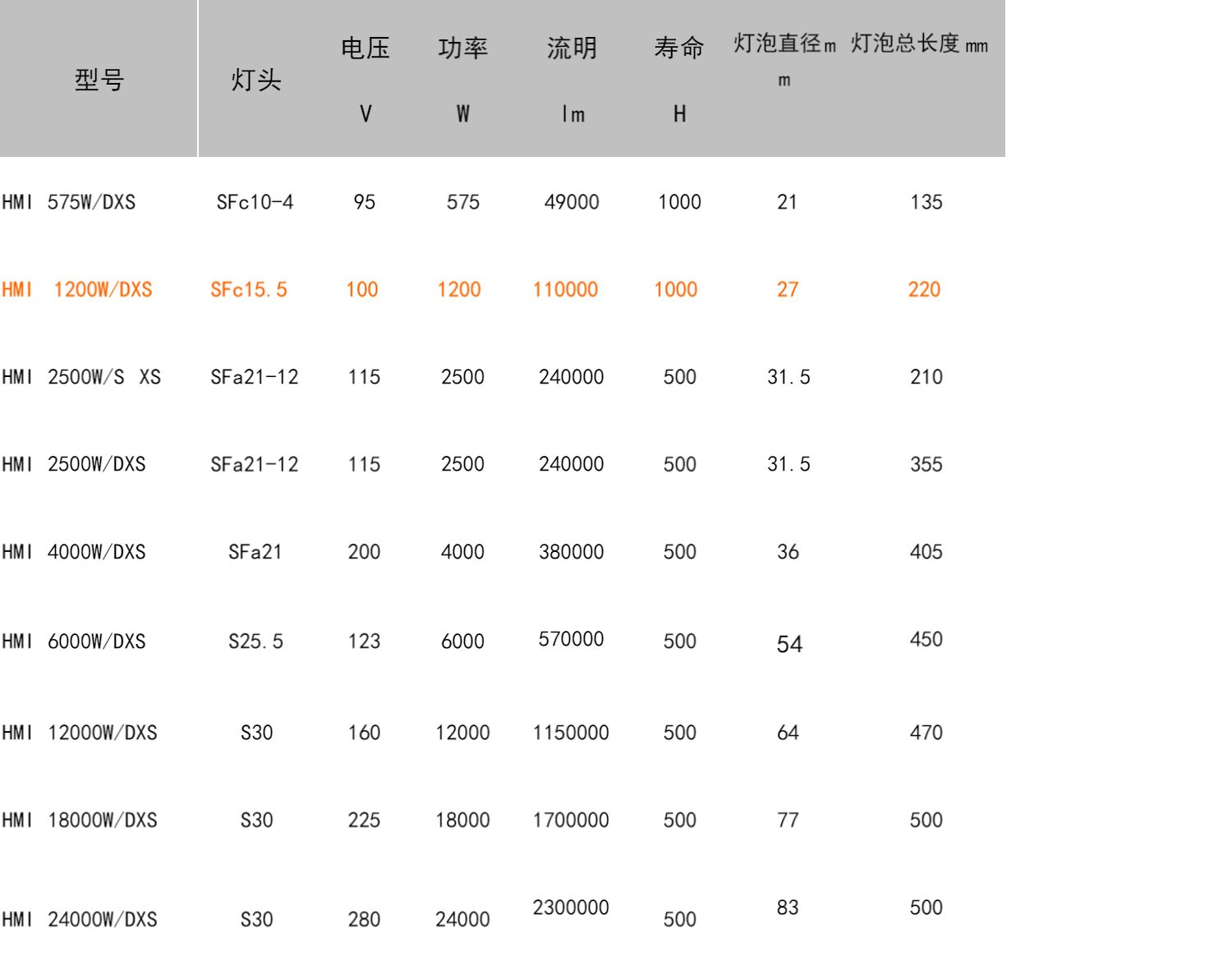Image resolution: width=1232 pixels, height=975 pixels.
Task: Click power value 575
Action: tap(463, 202)
